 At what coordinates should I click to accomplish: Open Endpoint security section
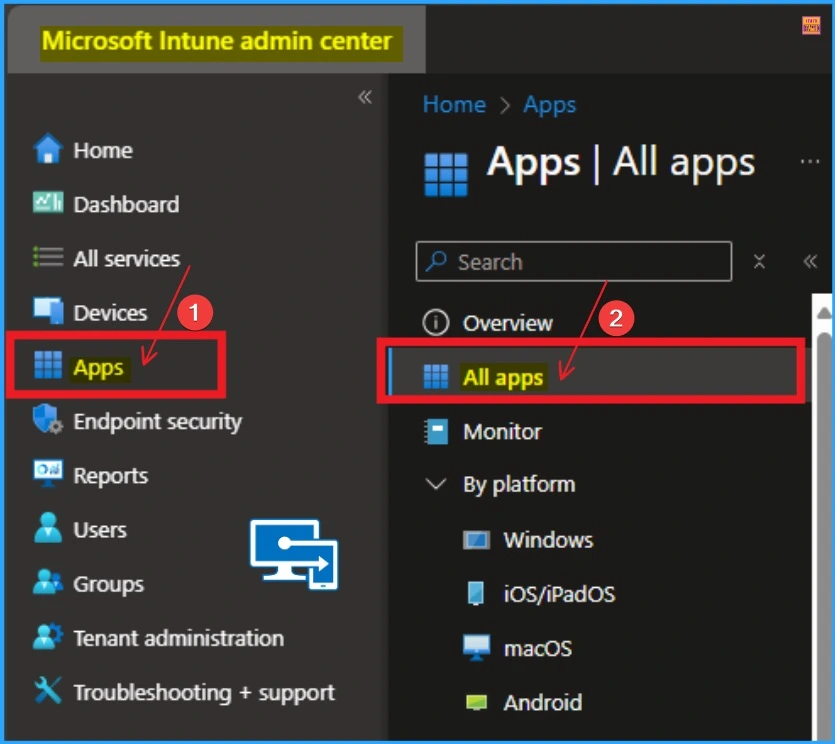(x=158, y=422)
